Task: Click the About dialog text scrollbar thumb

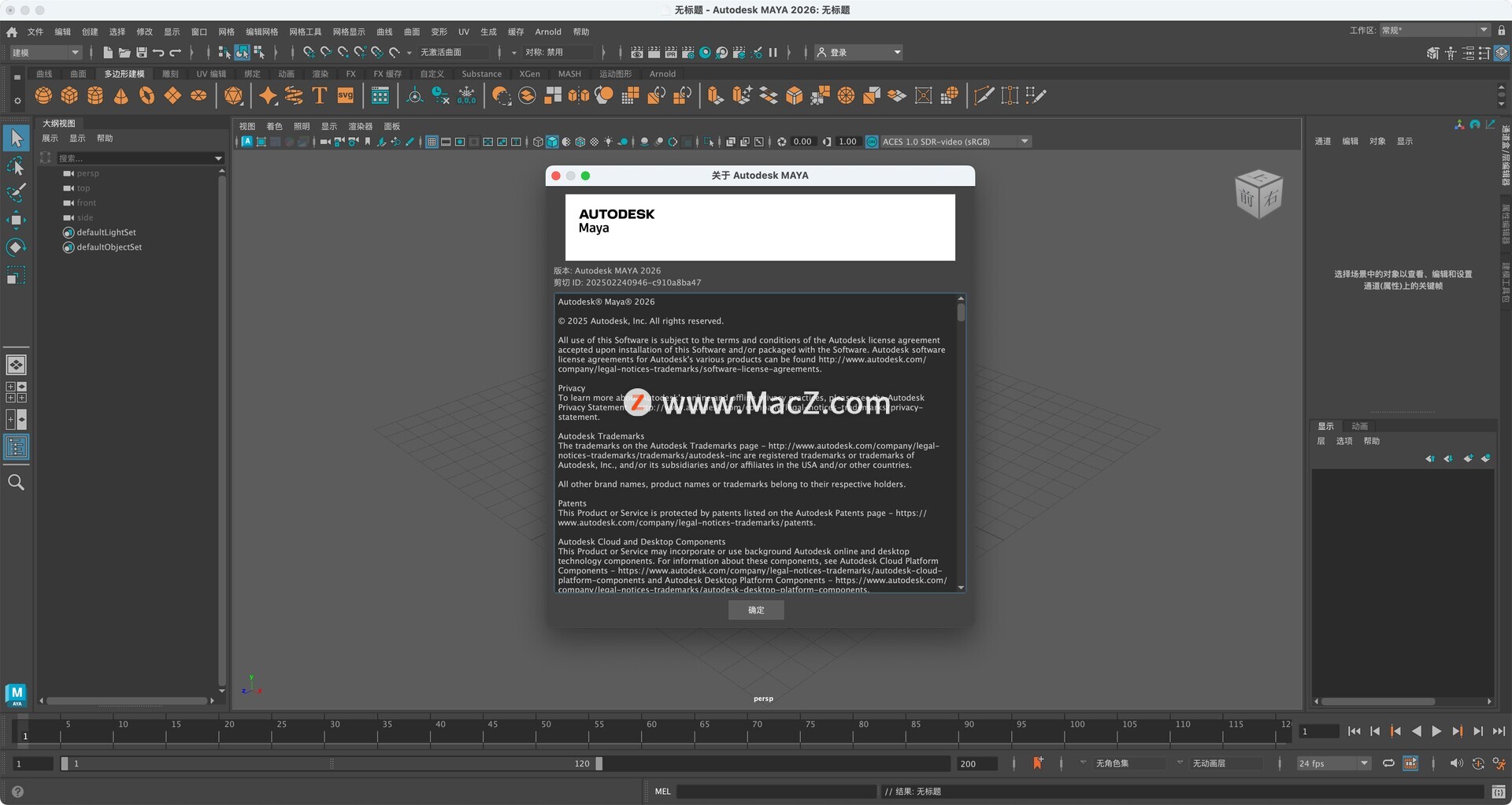Action: [x=961, y=311]
